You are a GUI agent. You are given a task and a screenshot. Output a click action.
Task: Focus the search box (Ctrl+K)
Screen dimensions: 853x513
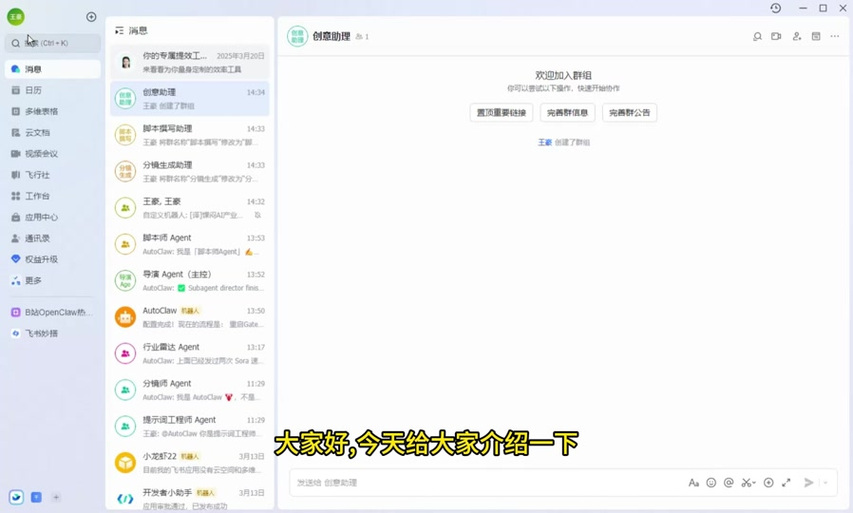(x=53, y=43)
